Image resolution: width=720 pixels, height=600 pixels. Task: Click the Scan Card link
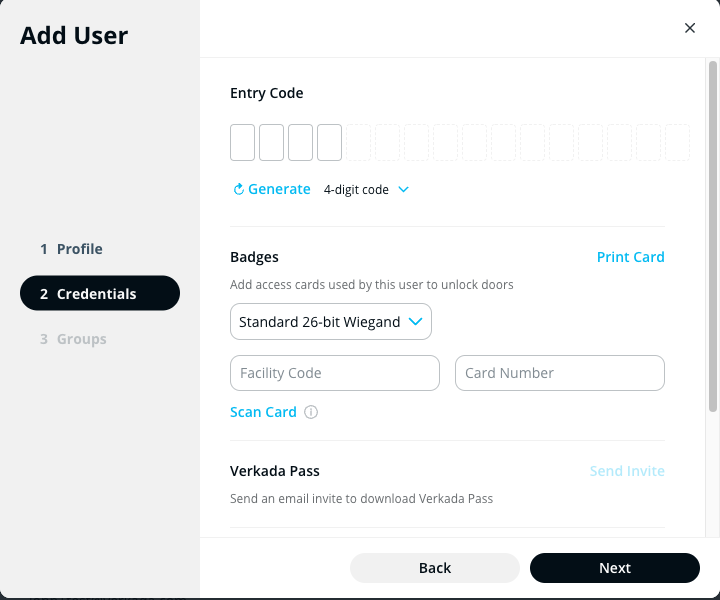tap(263, 412)
